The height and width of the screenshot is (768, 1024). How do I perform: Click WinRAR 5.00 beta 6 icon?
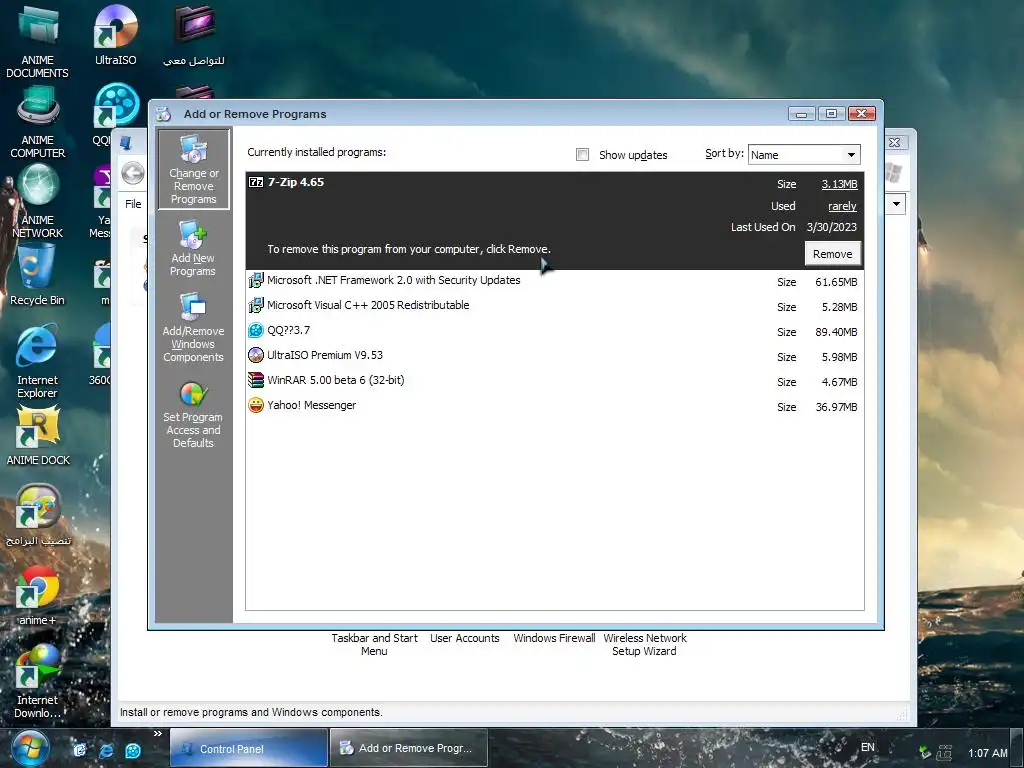coord(256,380)
